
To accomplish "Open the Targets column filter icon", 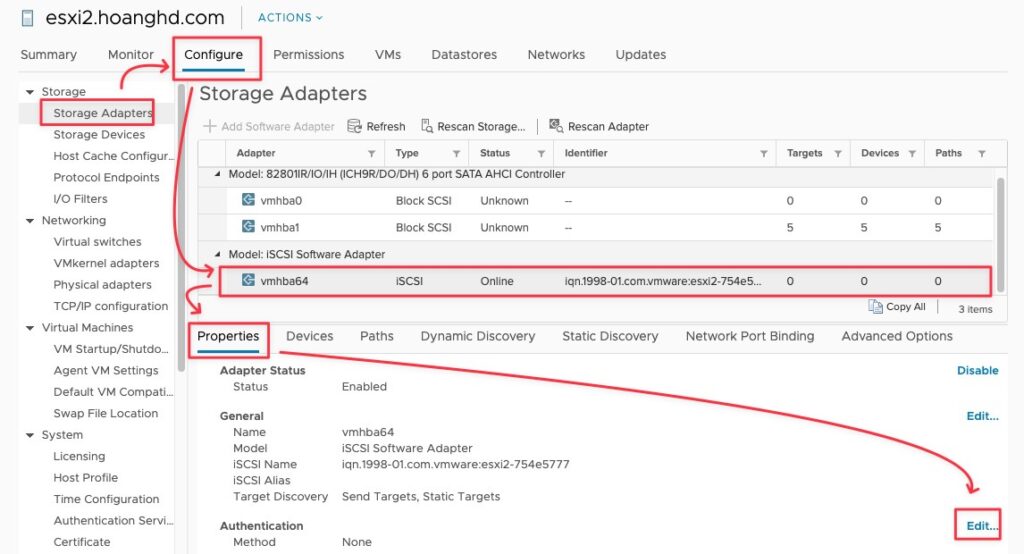I will point(838,154).
